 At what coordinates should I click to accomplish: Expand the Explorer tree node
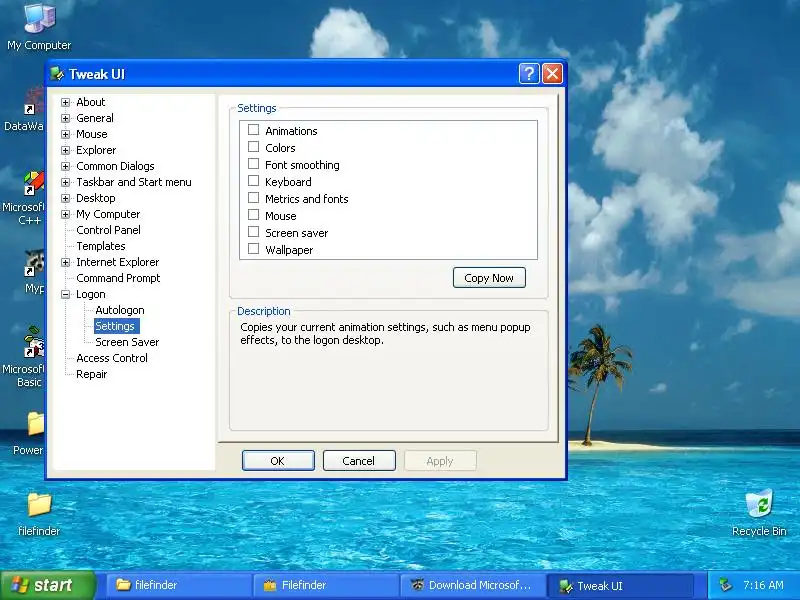pos(65,150)
